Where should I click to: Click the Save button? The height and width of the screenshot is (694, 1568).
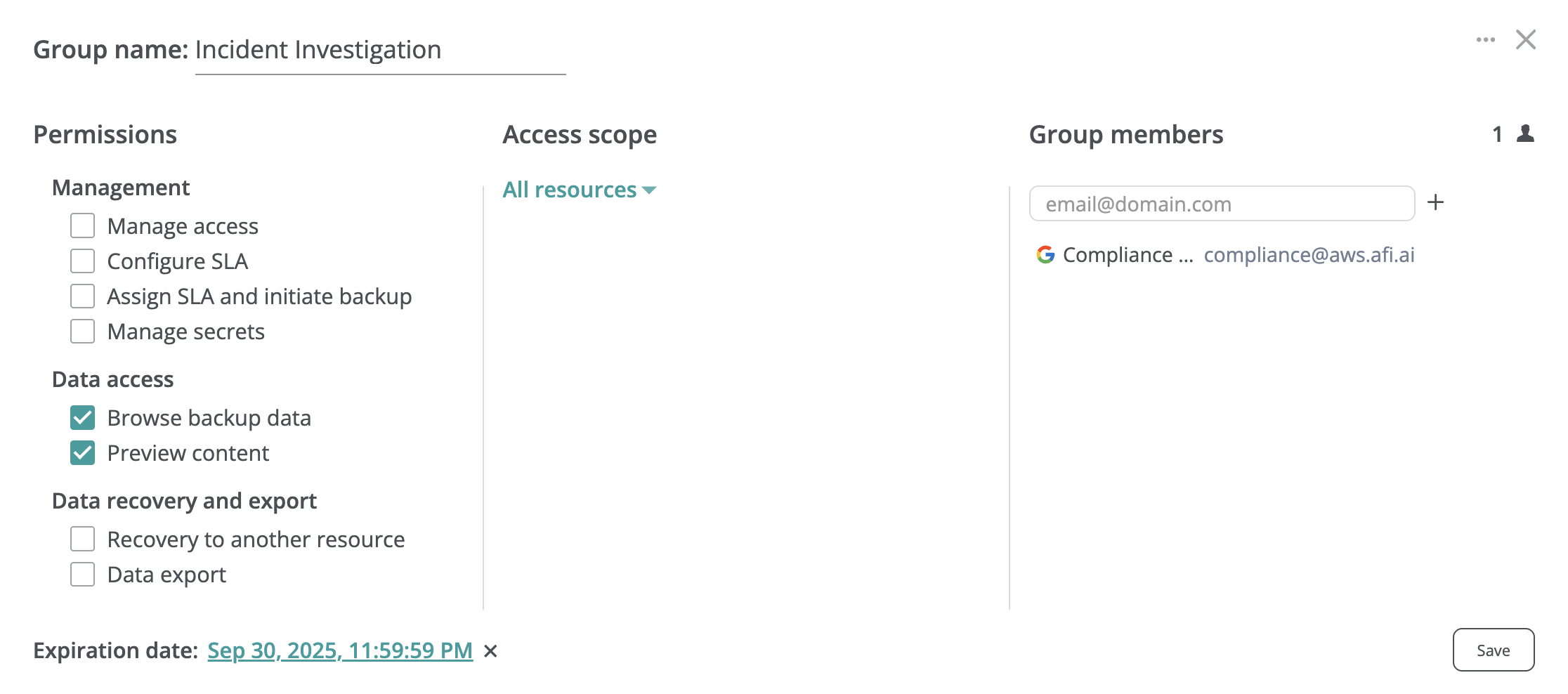point(1493,650)
